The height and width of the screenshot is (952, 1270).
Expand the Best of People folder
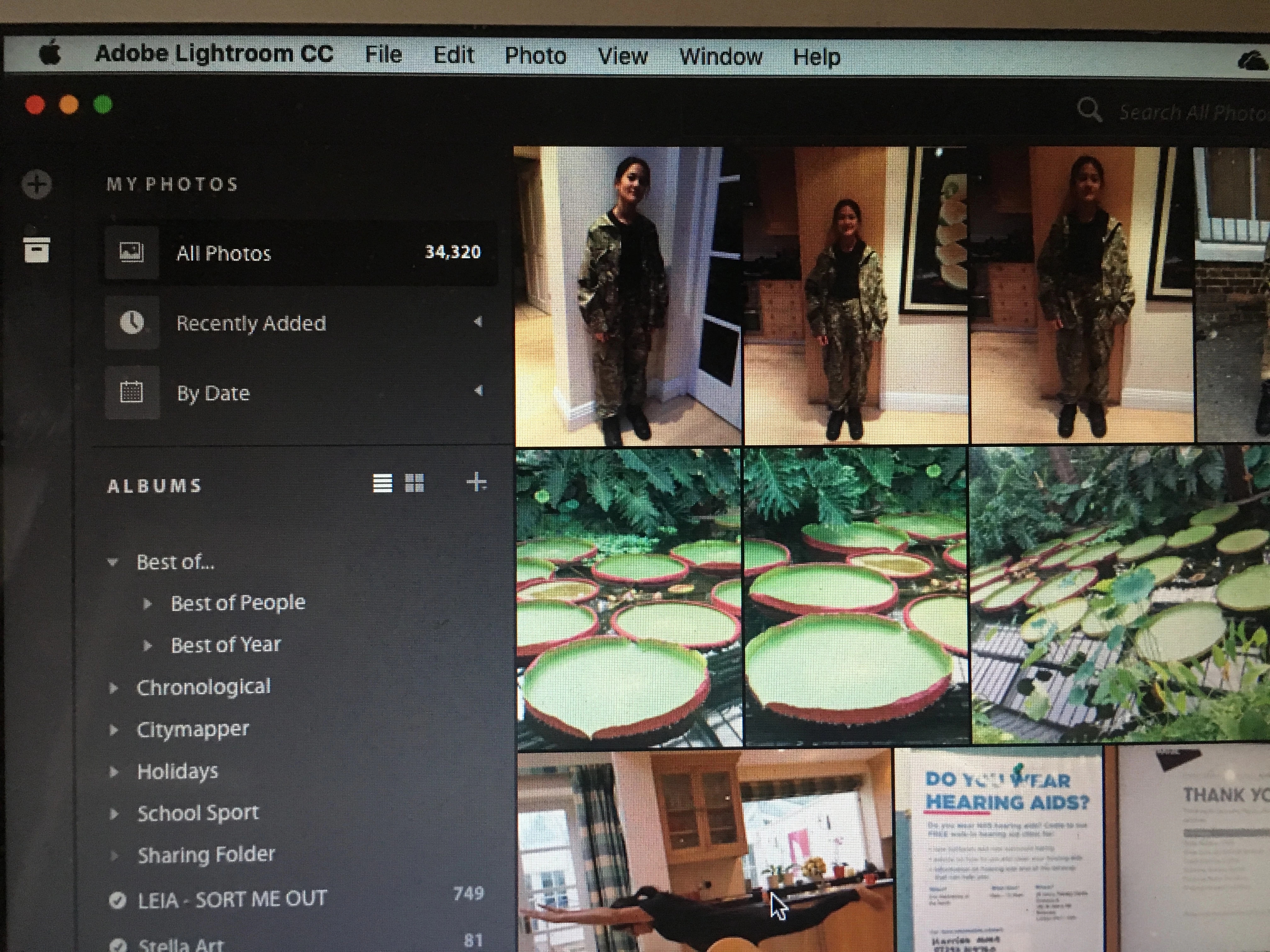pos(147,604)
